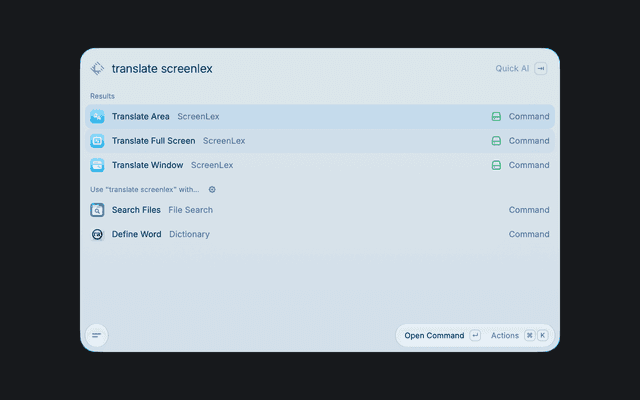The image size is (640, 400).
Task: Click the K key badge near Actions
Action: click(542, 336)
